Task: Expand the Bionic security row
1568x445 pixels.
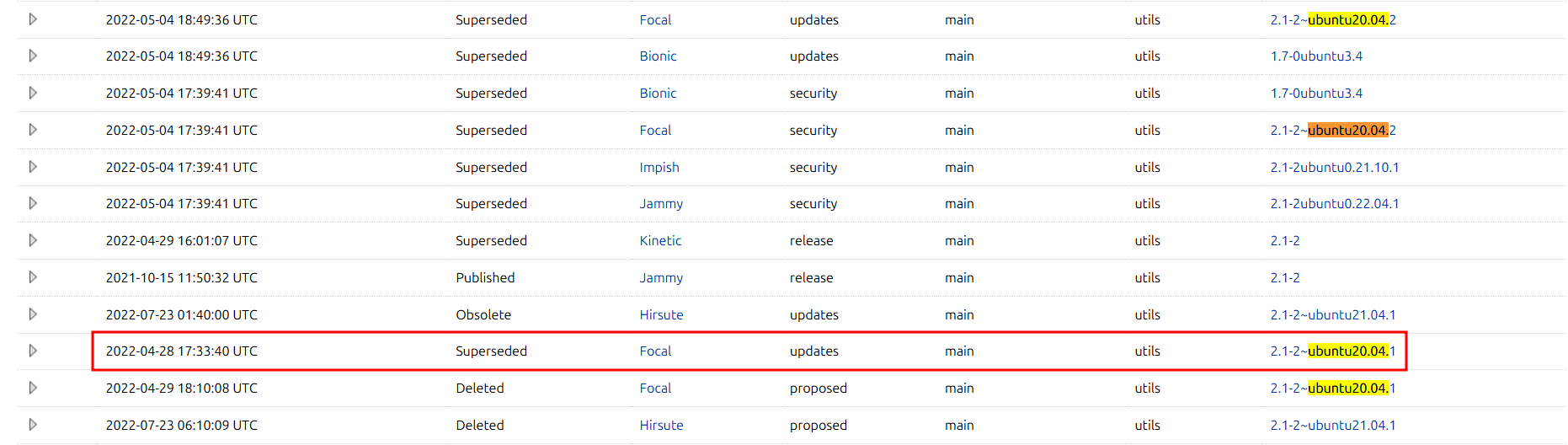Action: tap(33, 93)
